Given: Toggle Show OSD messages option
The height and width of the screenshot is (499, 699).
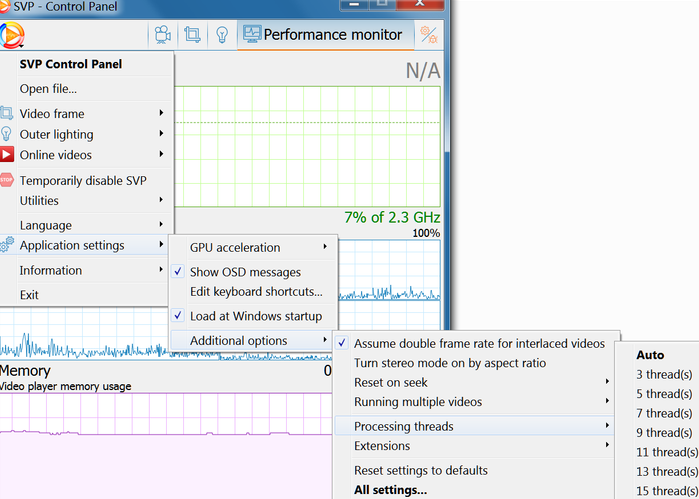Looking at the screenshot, I should pyautogui.click(x=245, y=272).
